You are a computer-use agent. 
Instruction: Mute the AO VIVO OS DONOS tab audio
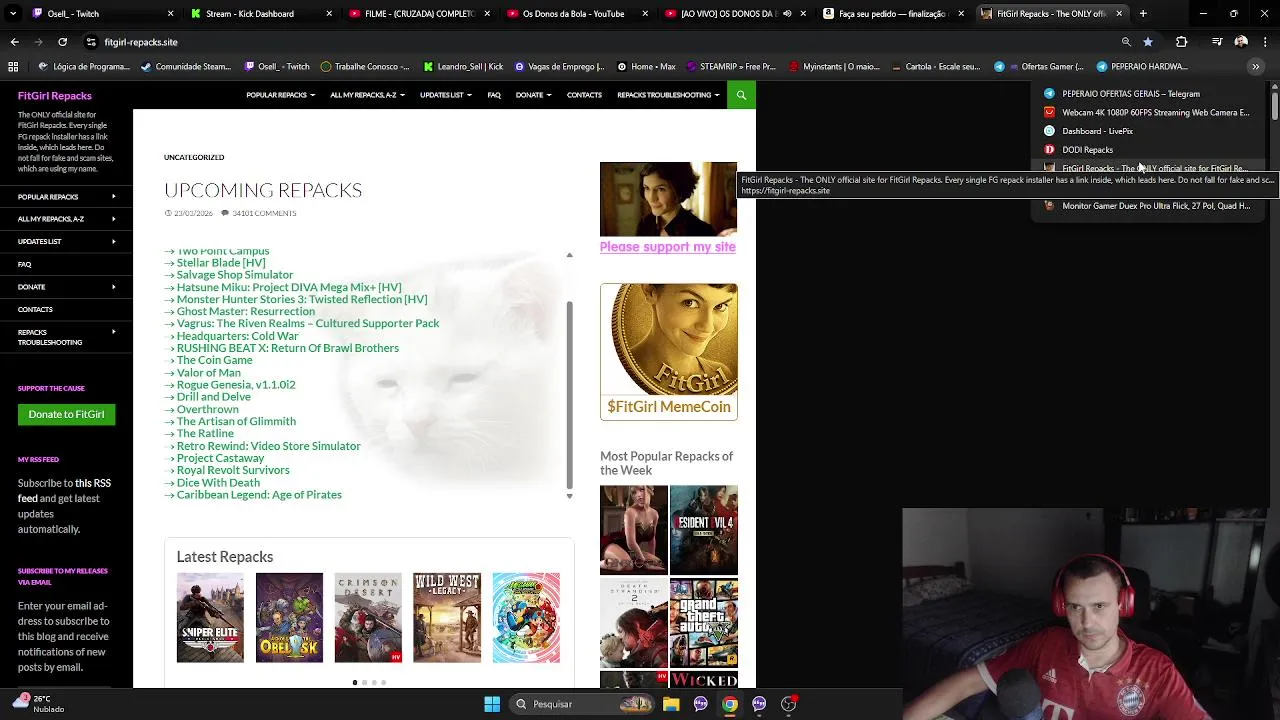point(787,14)
